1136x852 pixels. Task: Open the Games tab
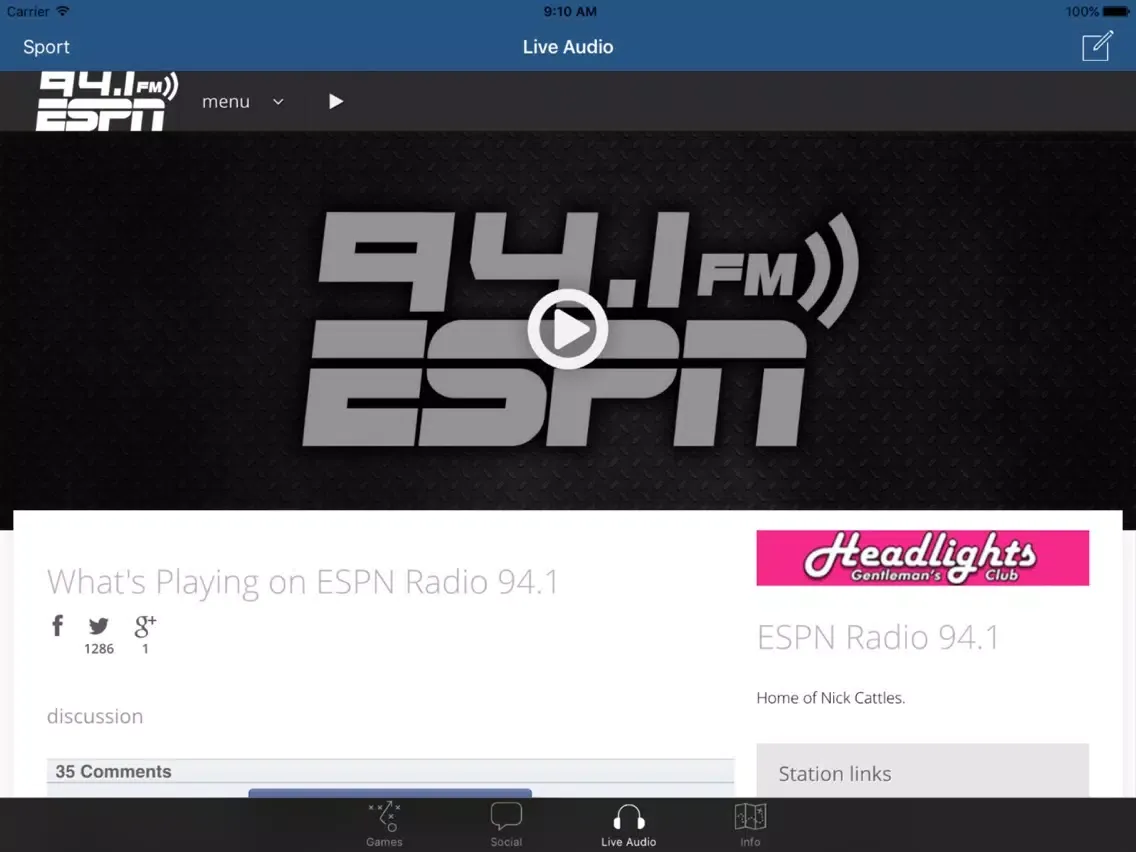[384, 824]
